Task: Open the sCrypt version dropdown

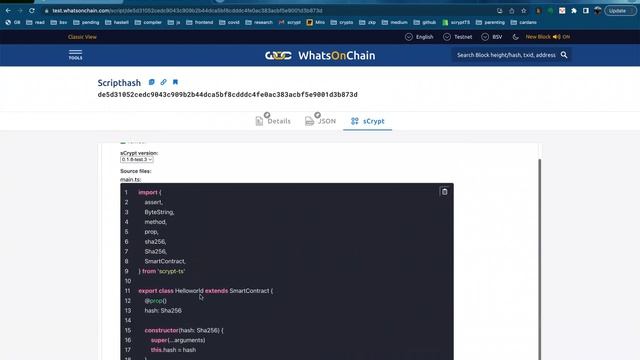Action: (137, 160)
